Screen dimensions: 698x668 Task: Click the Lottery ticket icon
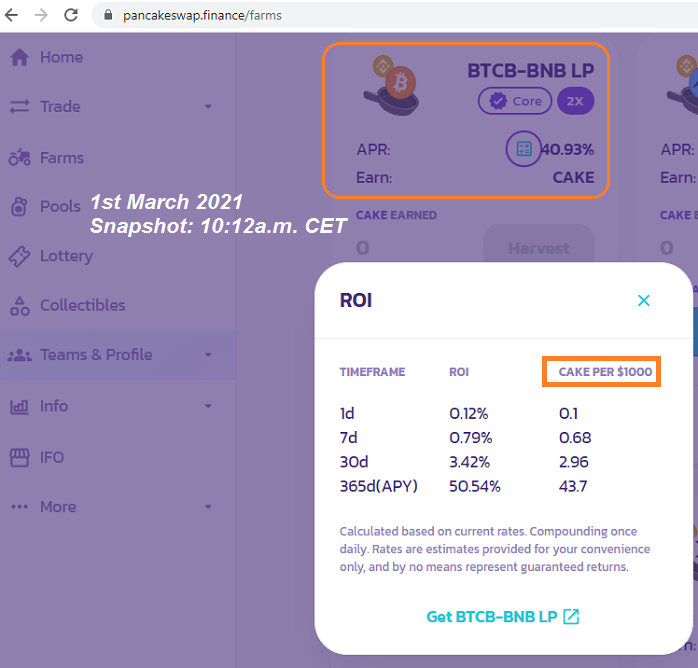(20, 256)
